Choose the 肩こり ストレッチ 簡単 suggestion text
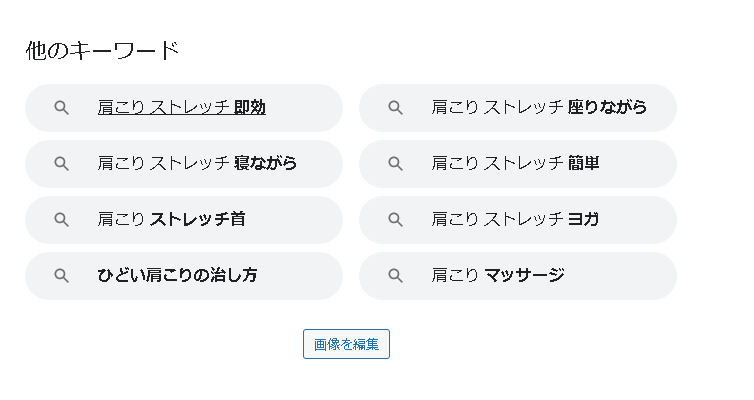This screenshot has height=400, width=754. point(515,163)
